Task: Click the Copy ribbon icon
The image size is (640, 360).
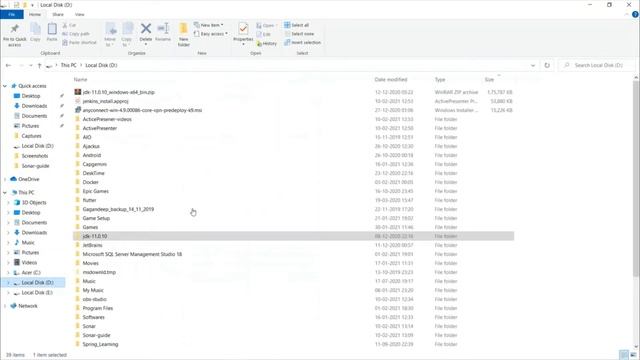Action: pos(36,29)
